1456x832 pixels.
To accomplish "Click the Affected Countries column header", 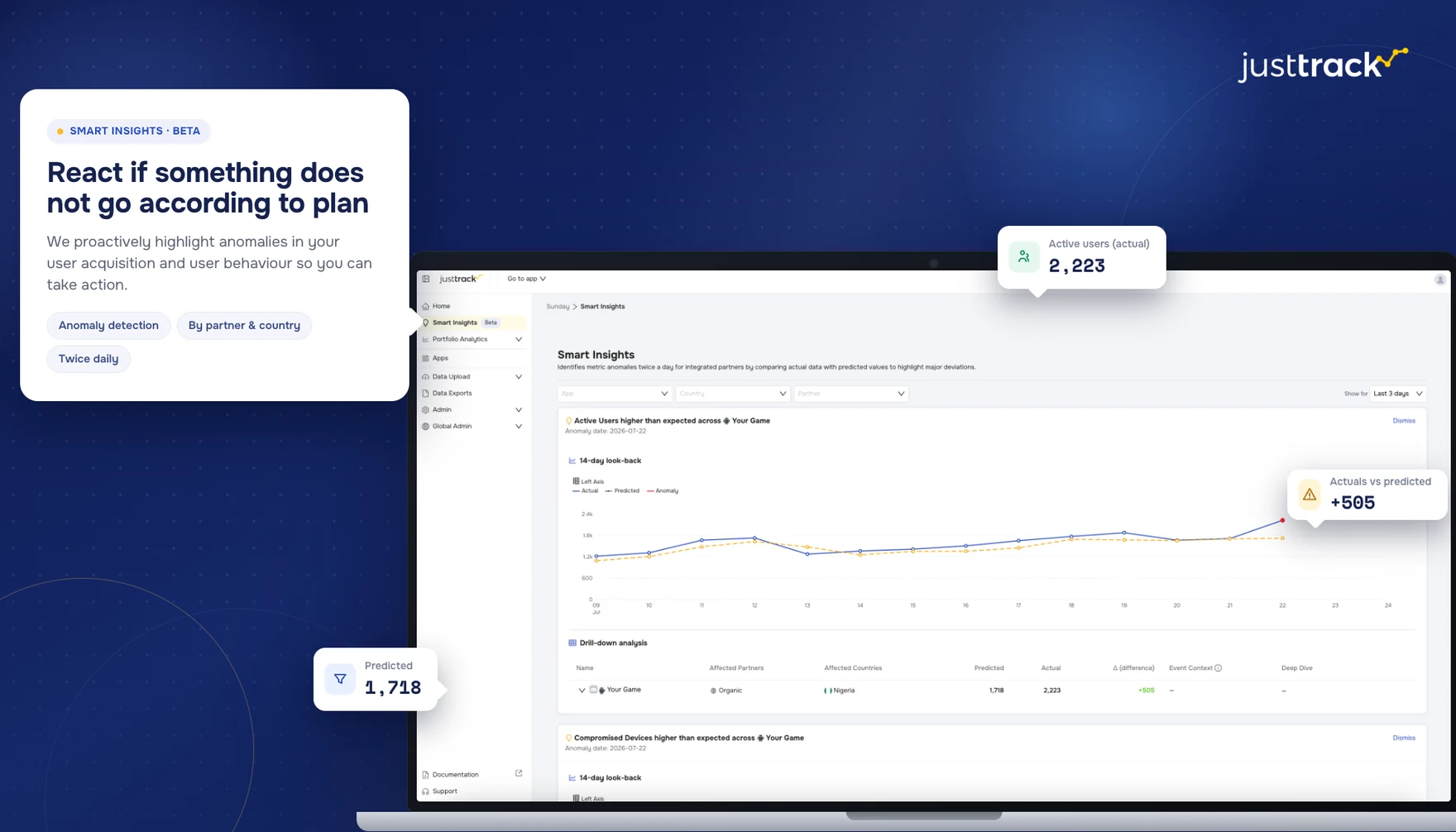I will pyautogui.click(x=853, y=667).
